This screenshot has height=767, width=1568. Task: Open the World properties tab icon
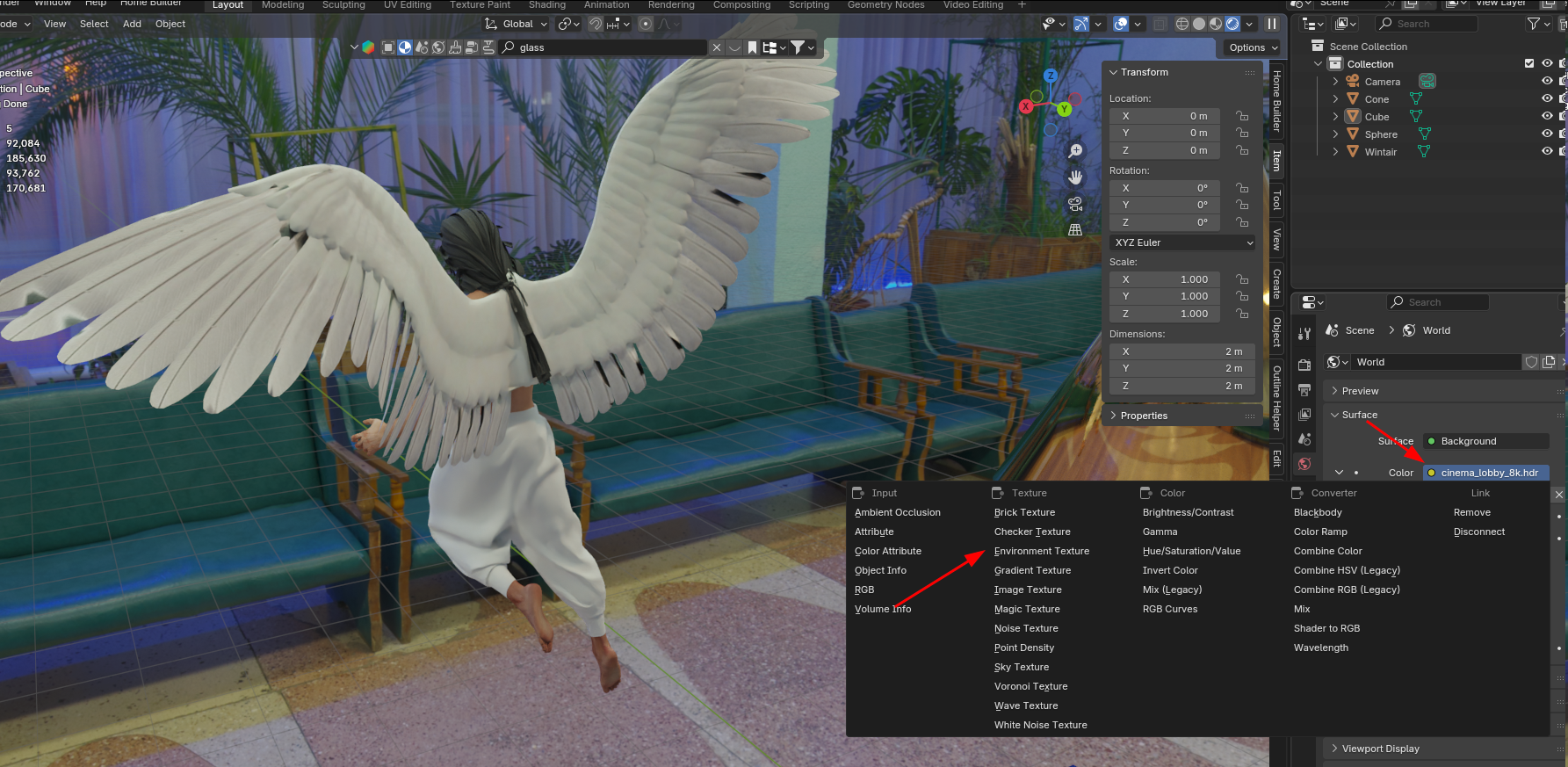point(1304,464)
